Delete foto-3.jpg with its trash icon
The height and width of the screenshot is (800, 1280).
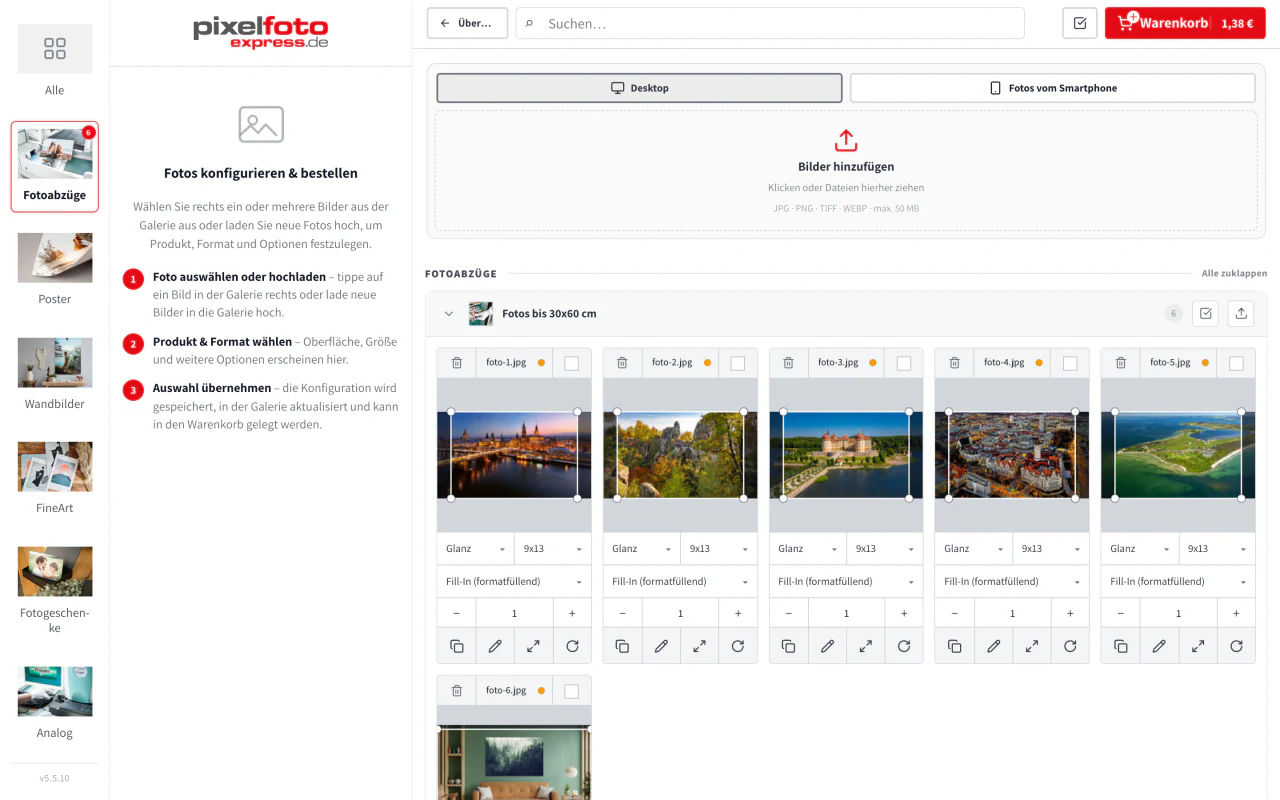[x=788, y=363]
